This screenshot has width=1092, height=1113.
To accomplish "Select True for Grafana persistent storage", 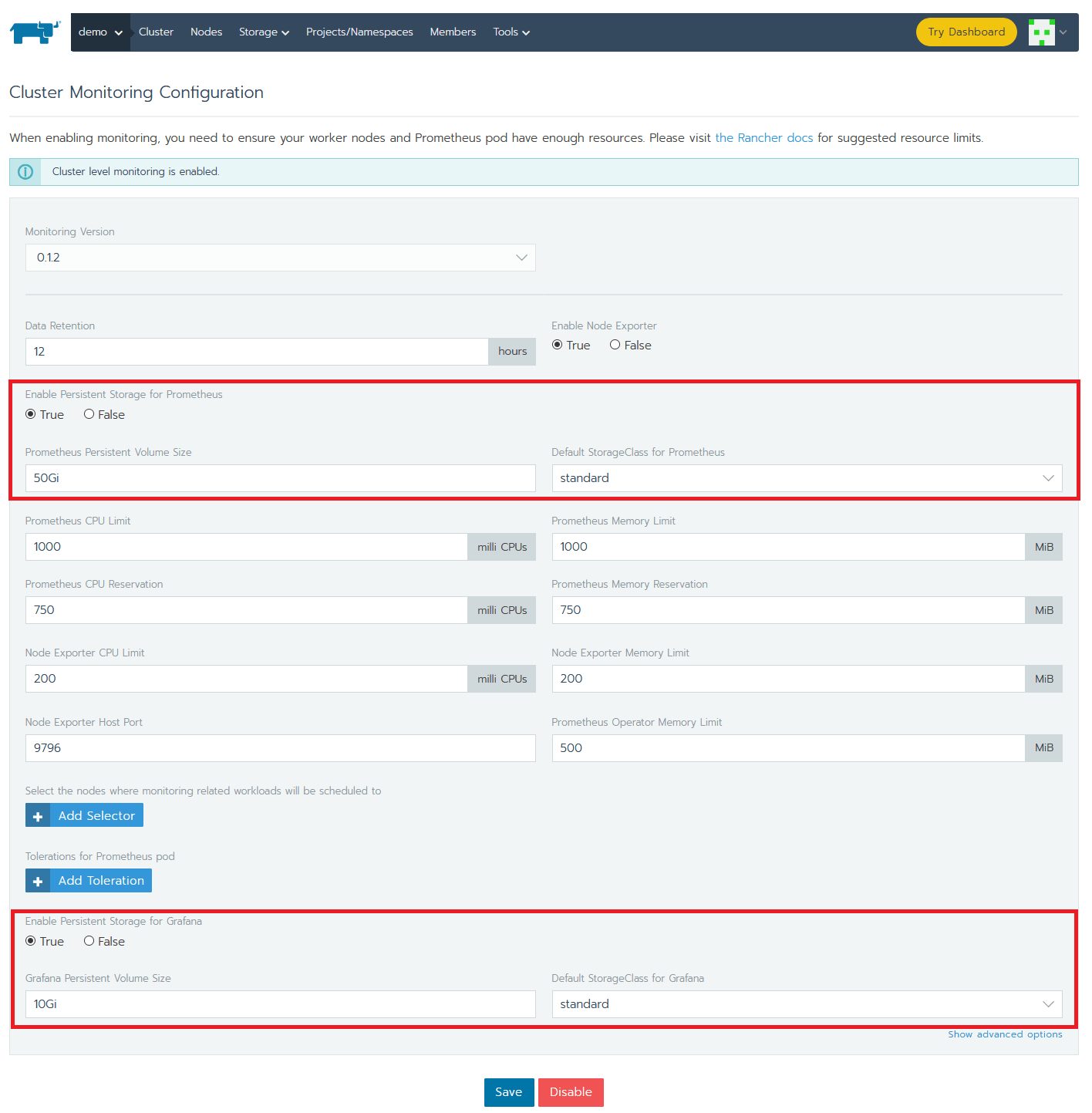I will [x=31, y=941].
